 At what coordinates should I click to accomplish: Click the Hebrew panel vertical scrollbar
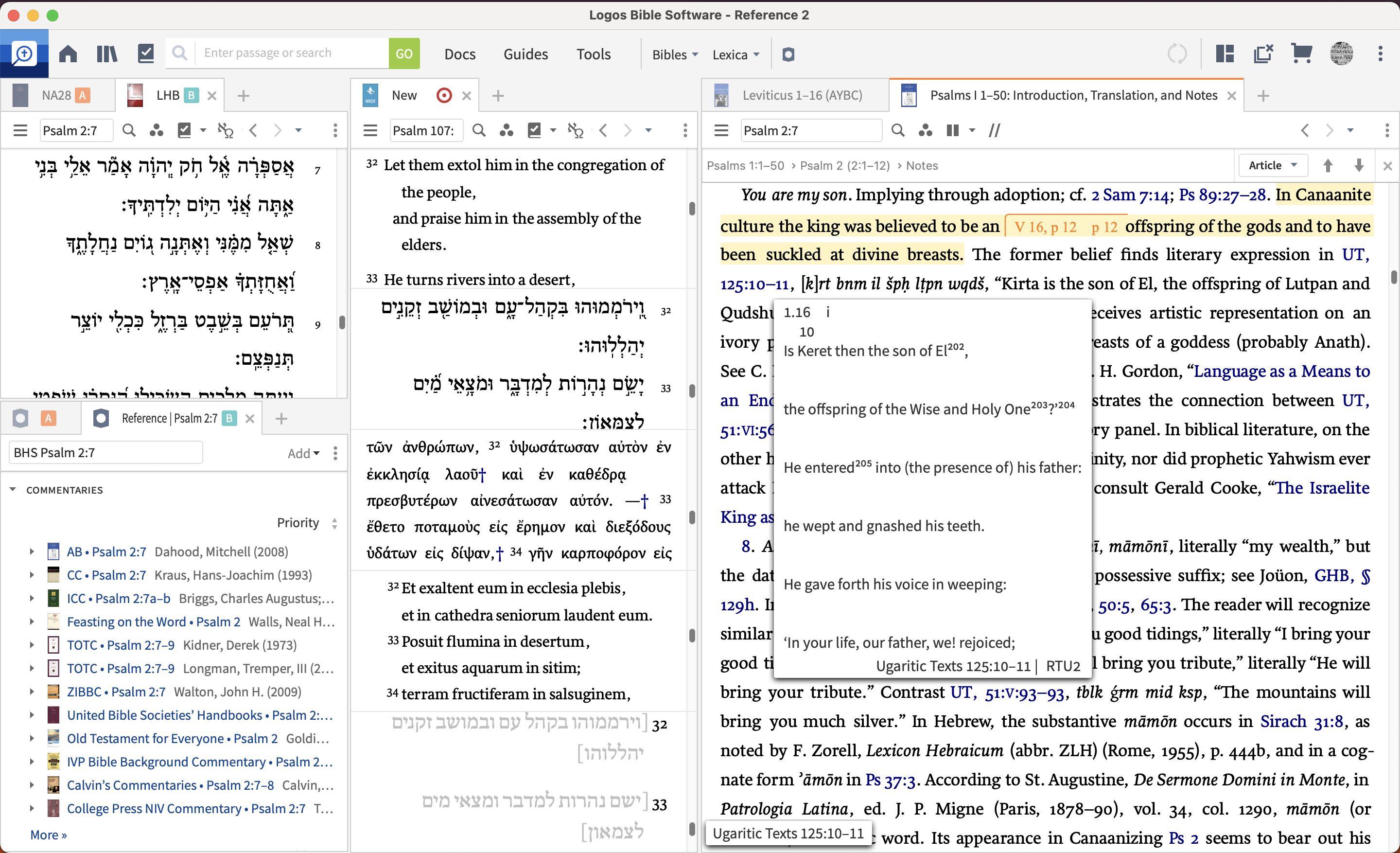342,323
